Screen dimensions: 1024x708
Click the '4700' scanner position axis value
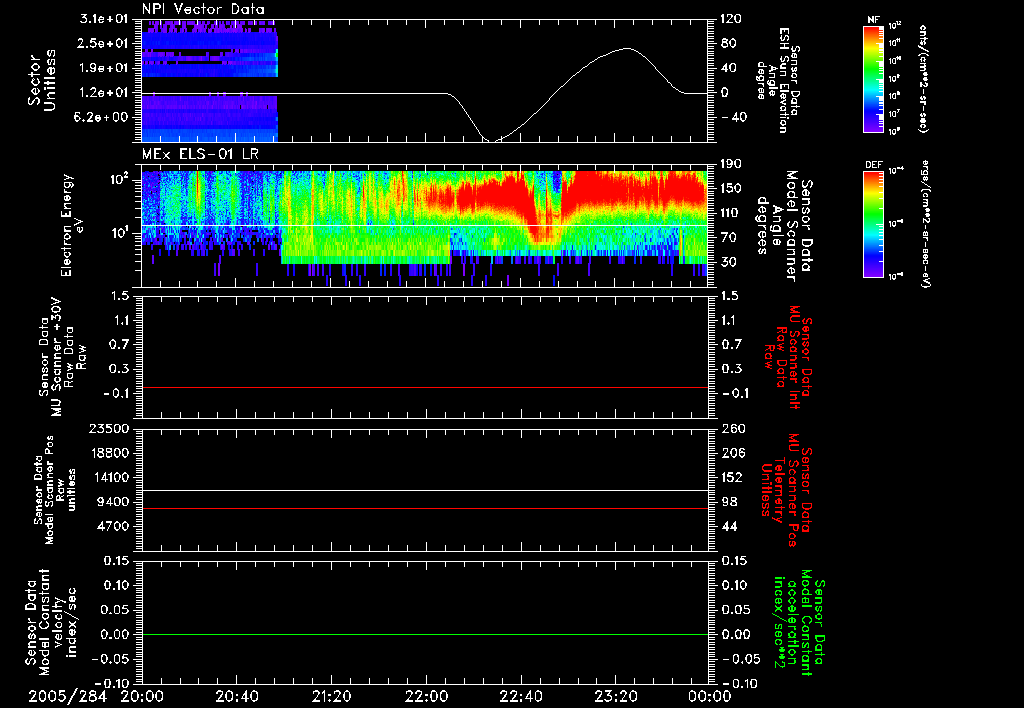pos(112,526)
